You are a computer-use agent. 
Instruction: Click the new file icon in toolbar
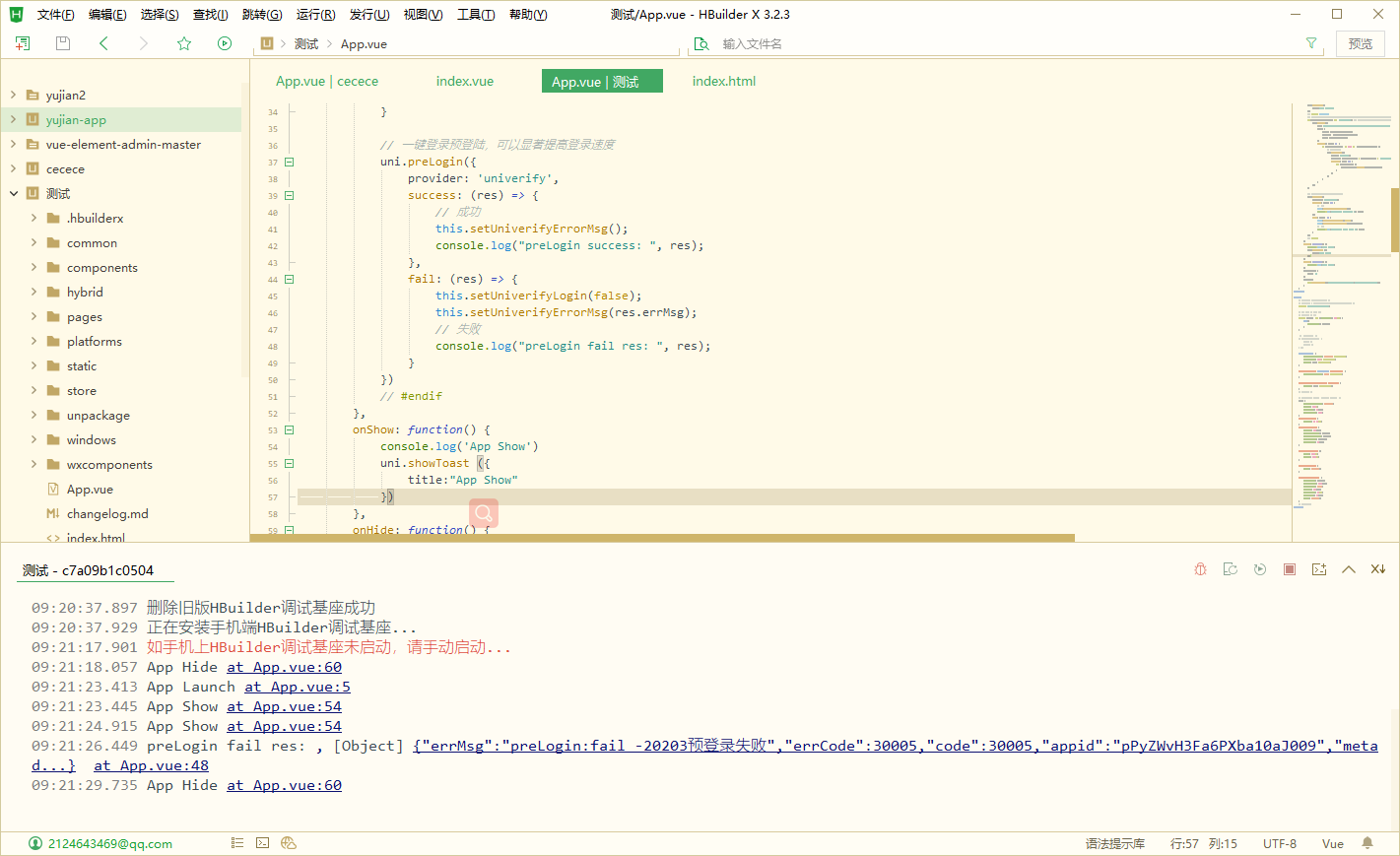(x=23, y=43)
